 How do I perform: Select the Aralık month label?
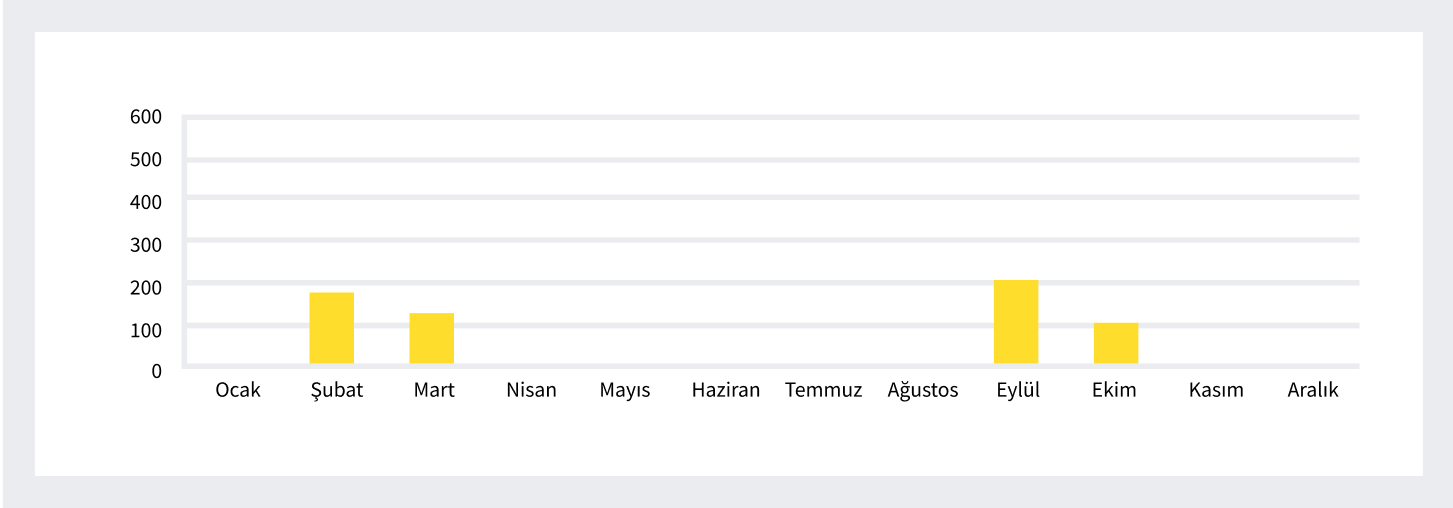tap(1312, 390)
